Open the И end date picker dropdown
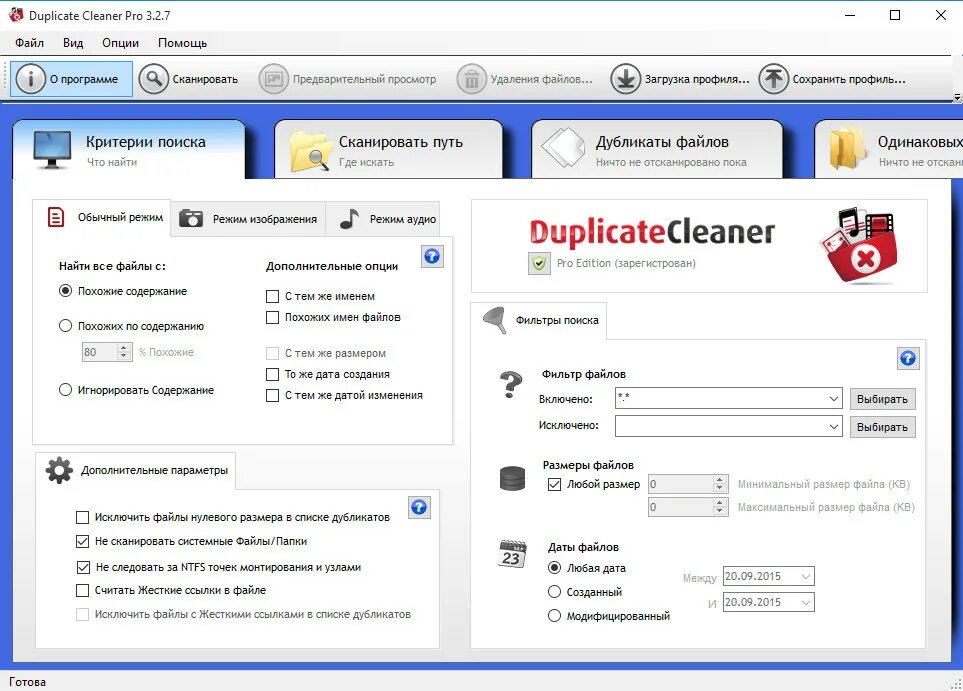963x691 pixels. 806,603
